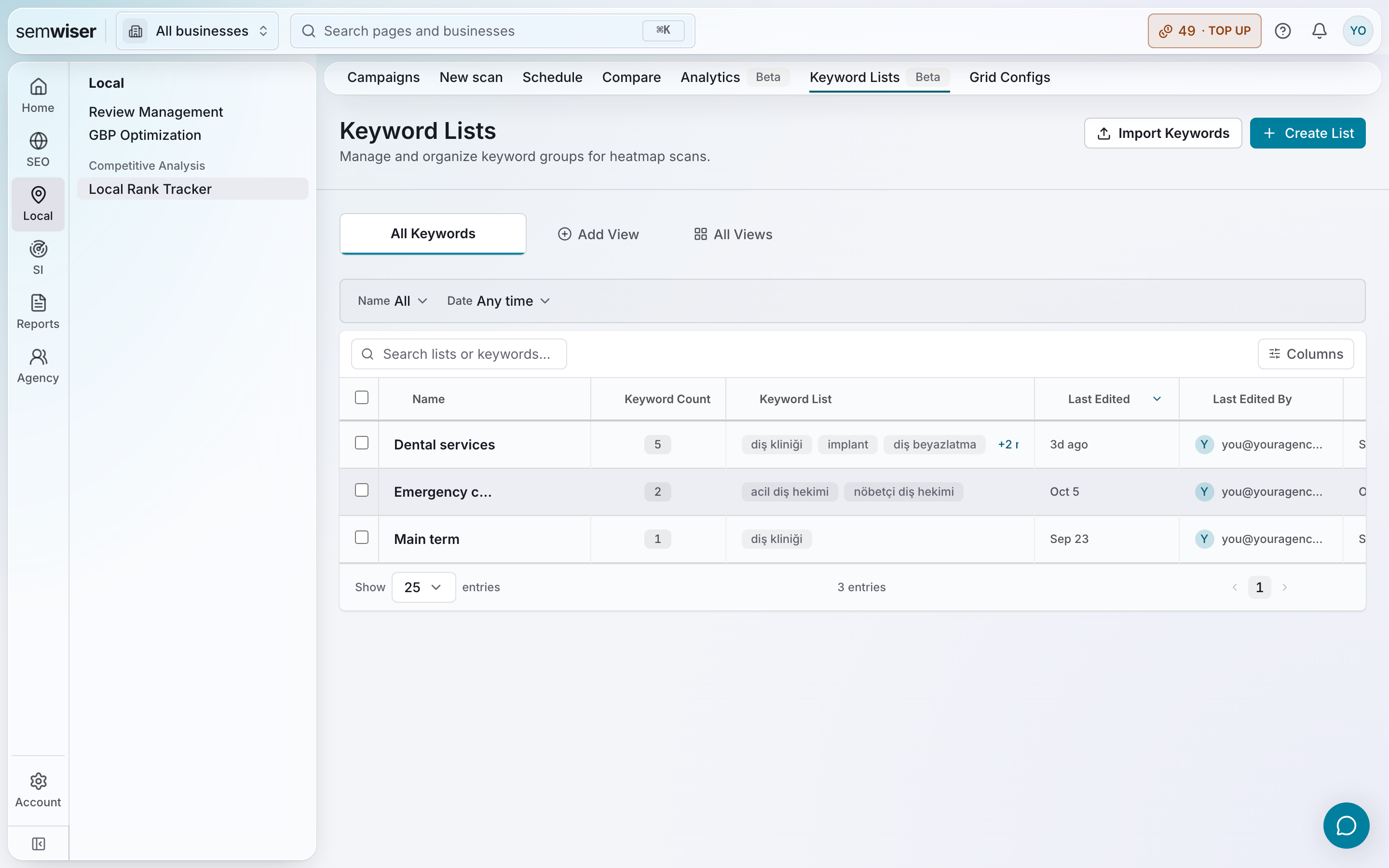
Task: Switch to the New scan tab
Action: click(x=471, y=77)
